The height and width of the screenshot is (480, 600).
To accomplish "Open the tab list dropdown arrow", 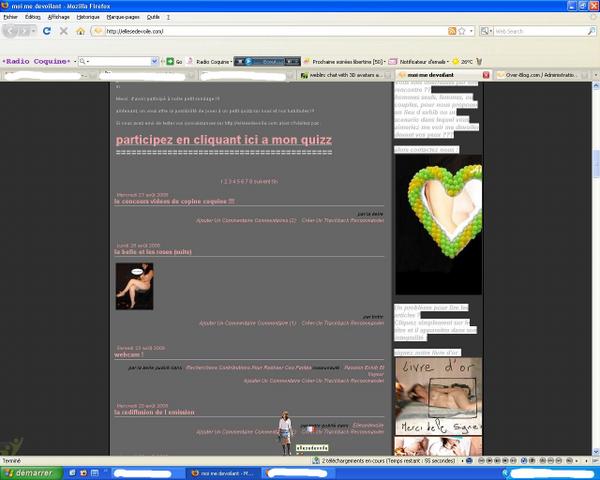I will click(595, 75).
